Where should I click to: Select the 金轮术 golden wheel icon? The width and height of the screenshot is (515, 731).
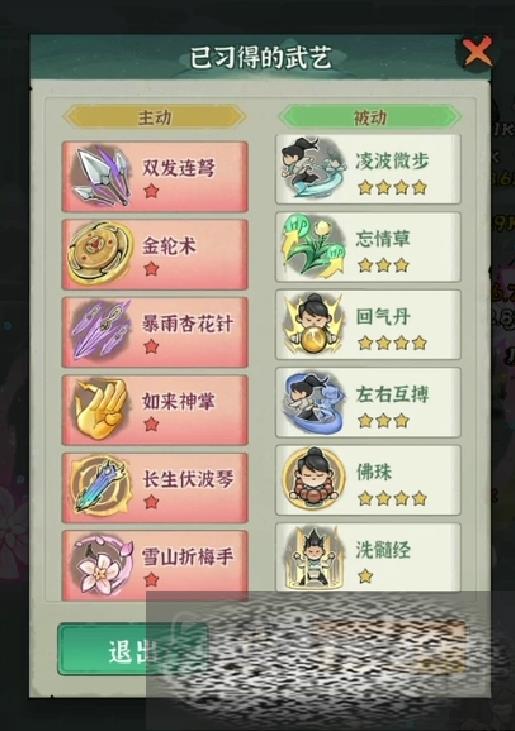(100, 253)
